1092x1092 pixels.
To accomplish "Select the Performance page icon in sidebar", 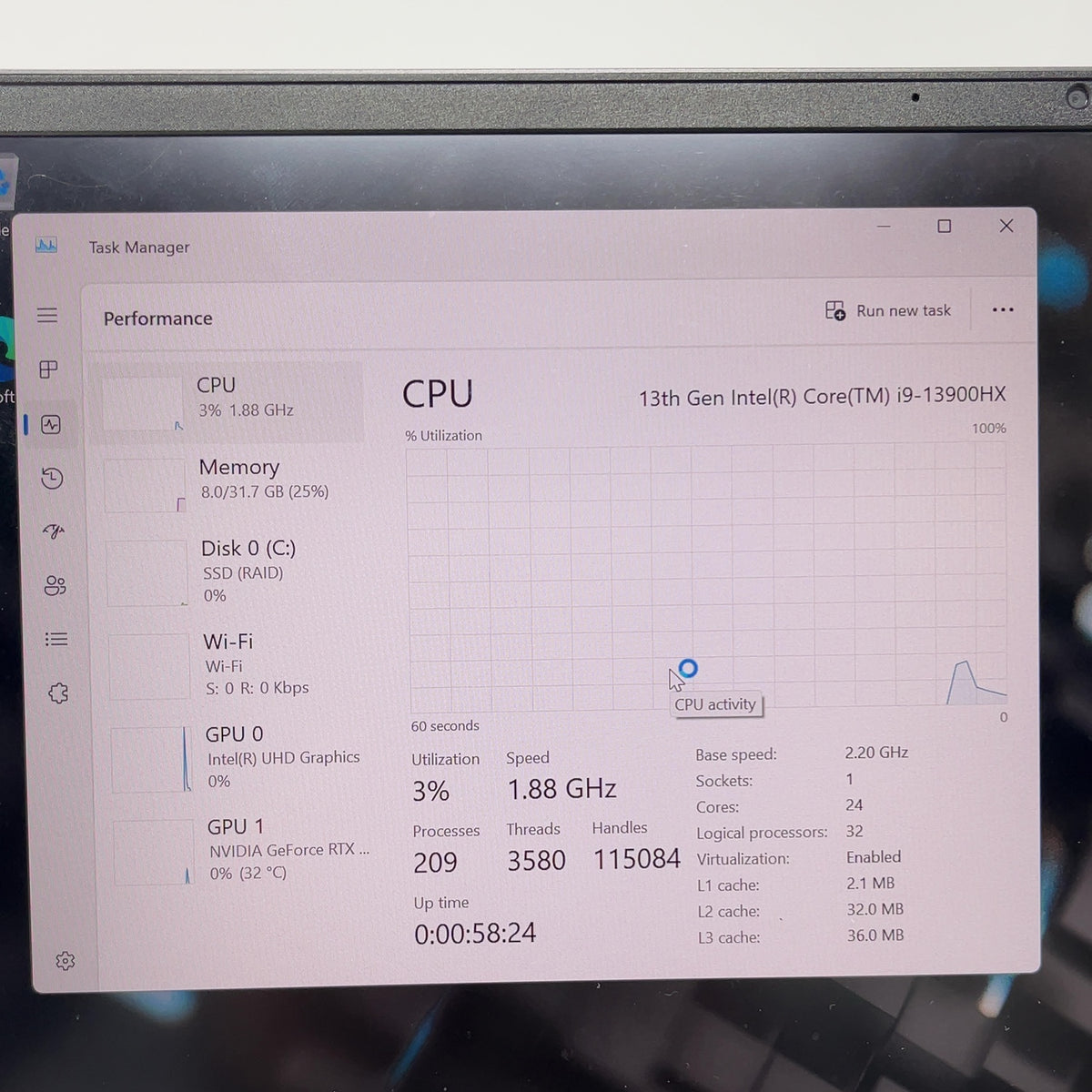I will 51,424.
